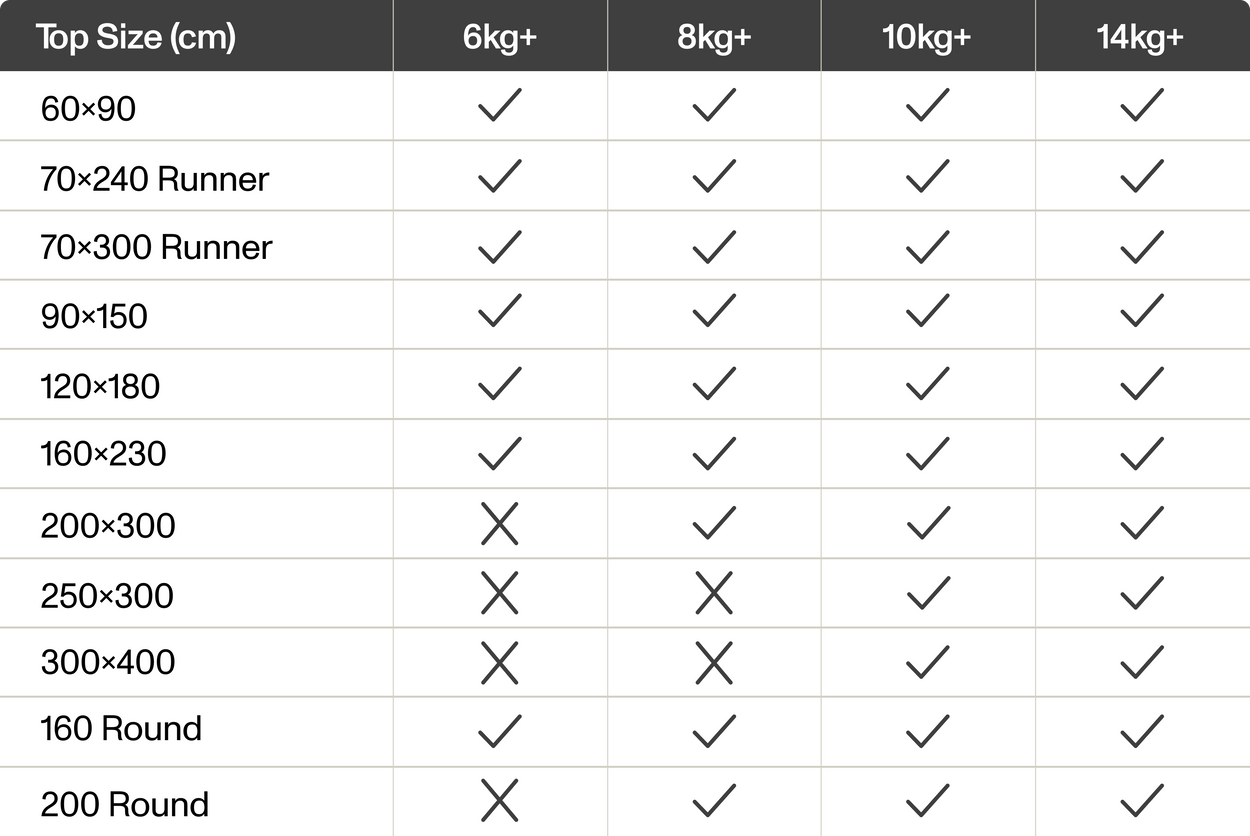Select the 8kg+ column header
Viewport: 1250px width, 836px height.
[x=713, y=38]
